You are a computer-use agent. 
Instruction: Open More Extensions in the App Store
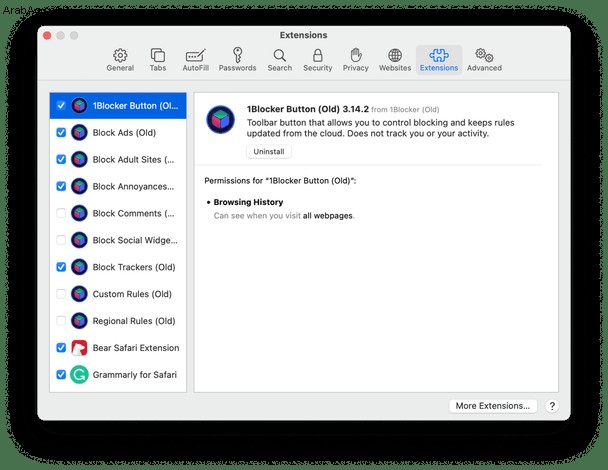(x=493, y=406)
